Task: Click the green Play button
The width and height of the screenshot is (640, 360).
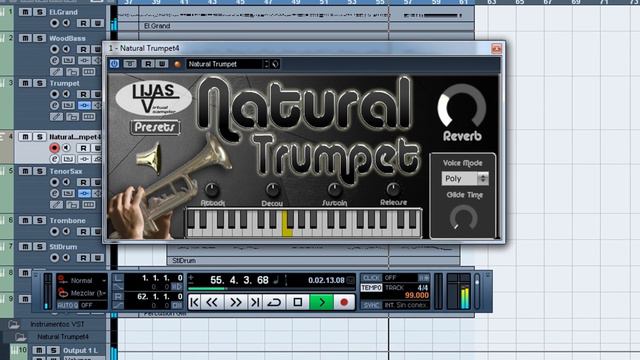Action: [x=322, y=302]
